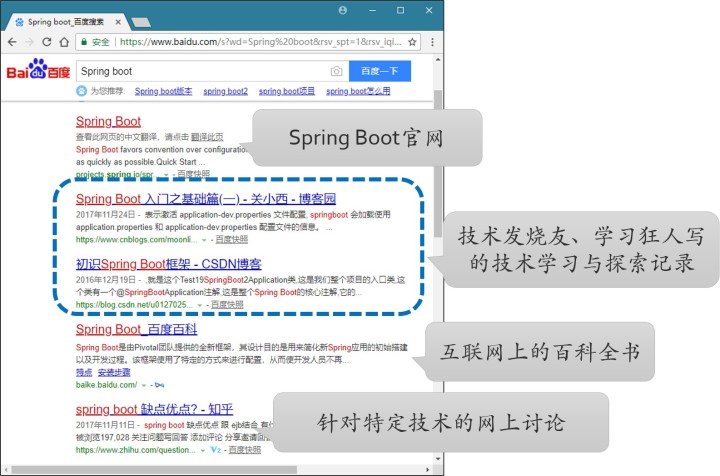The height and width of the screenshot is (476, 720).
Task: Open the Chrome user profile icon
Action: [343, 10]
